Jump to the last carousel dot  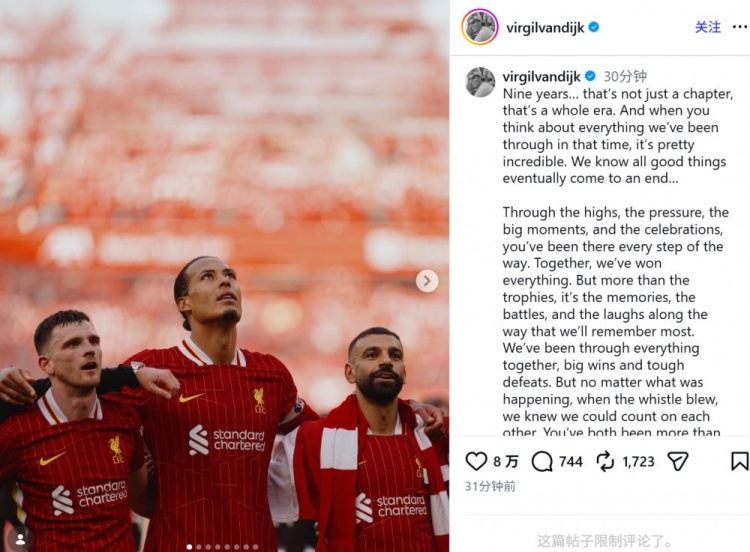pos(255,547)
